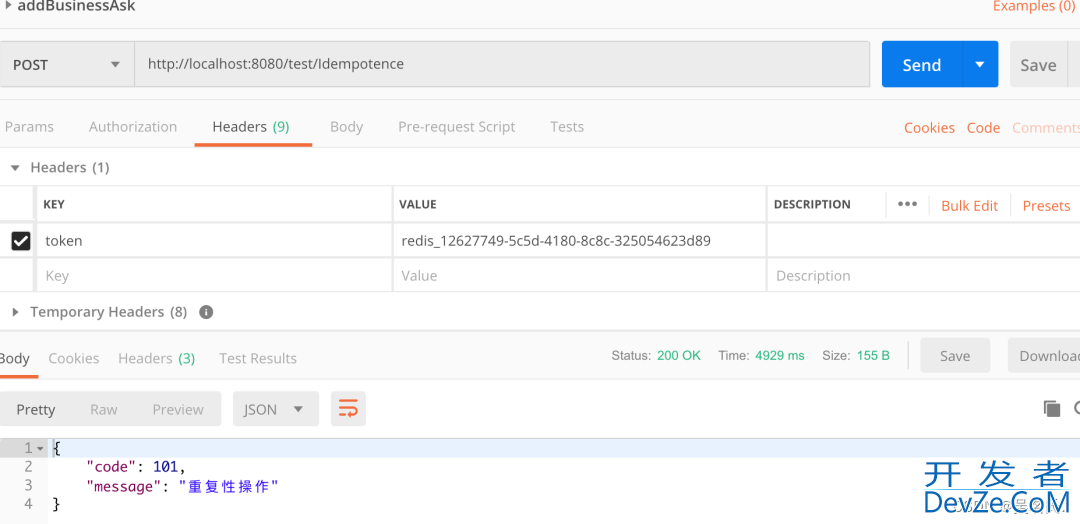Select the request Headers (9) tab
1080x524 pixels.
coord(251,127)
